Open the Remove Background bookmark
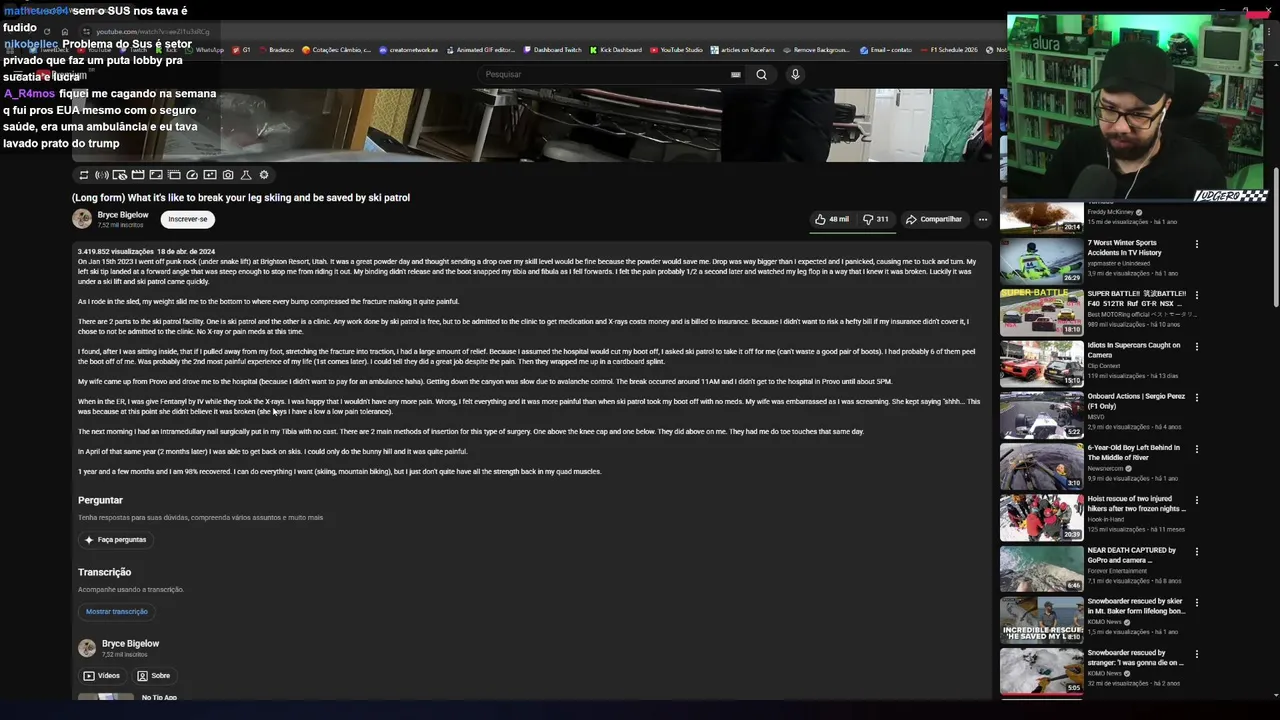Image resolution: width=1280 pixels, height=720 pixels. tap(816, 50)
